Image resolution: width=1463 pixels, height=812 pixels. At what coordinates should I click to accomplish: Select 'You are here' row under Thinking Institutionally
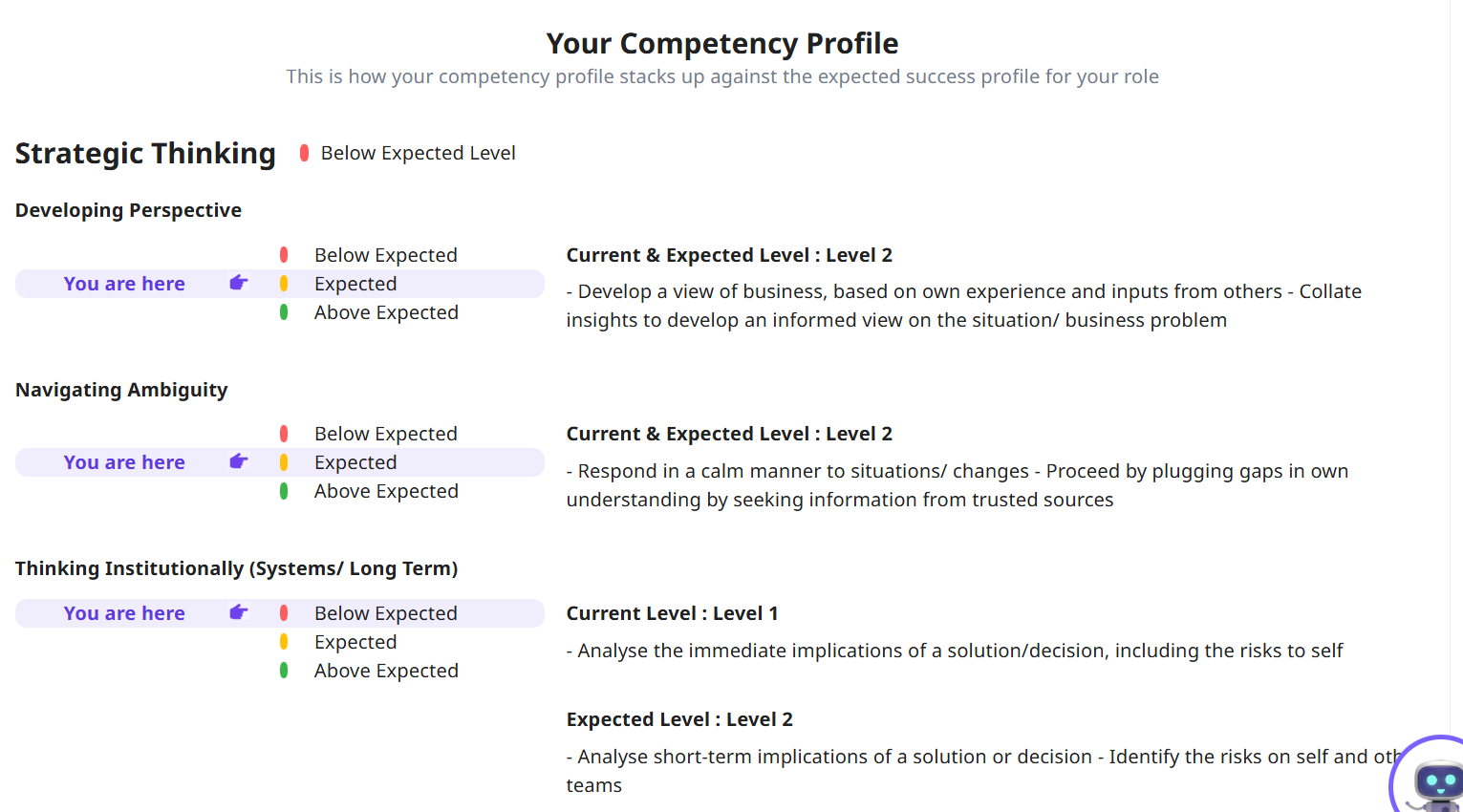[124, 613]
